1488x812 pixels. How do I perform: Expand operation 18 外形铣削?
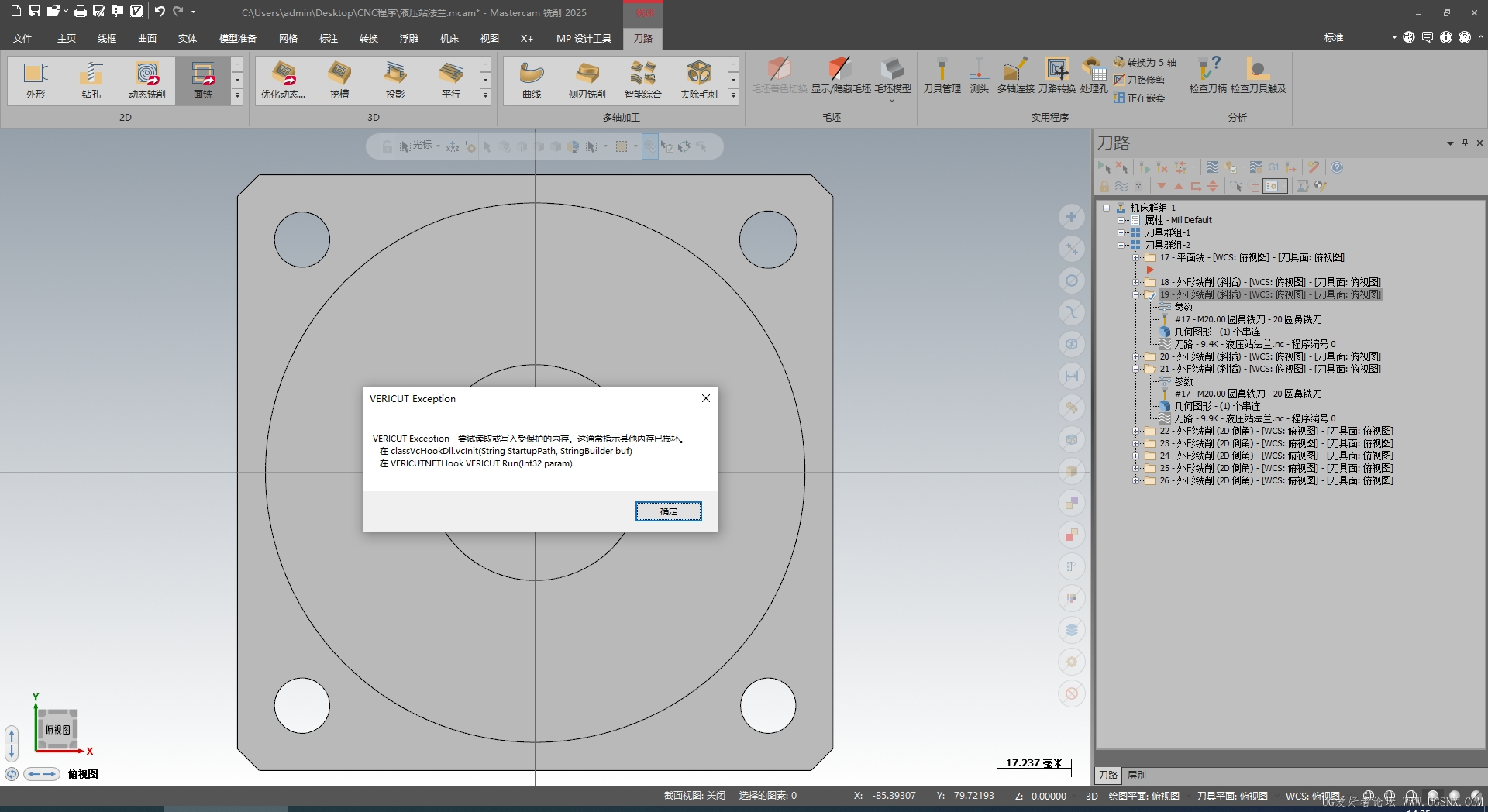[x=1135, y=282]
